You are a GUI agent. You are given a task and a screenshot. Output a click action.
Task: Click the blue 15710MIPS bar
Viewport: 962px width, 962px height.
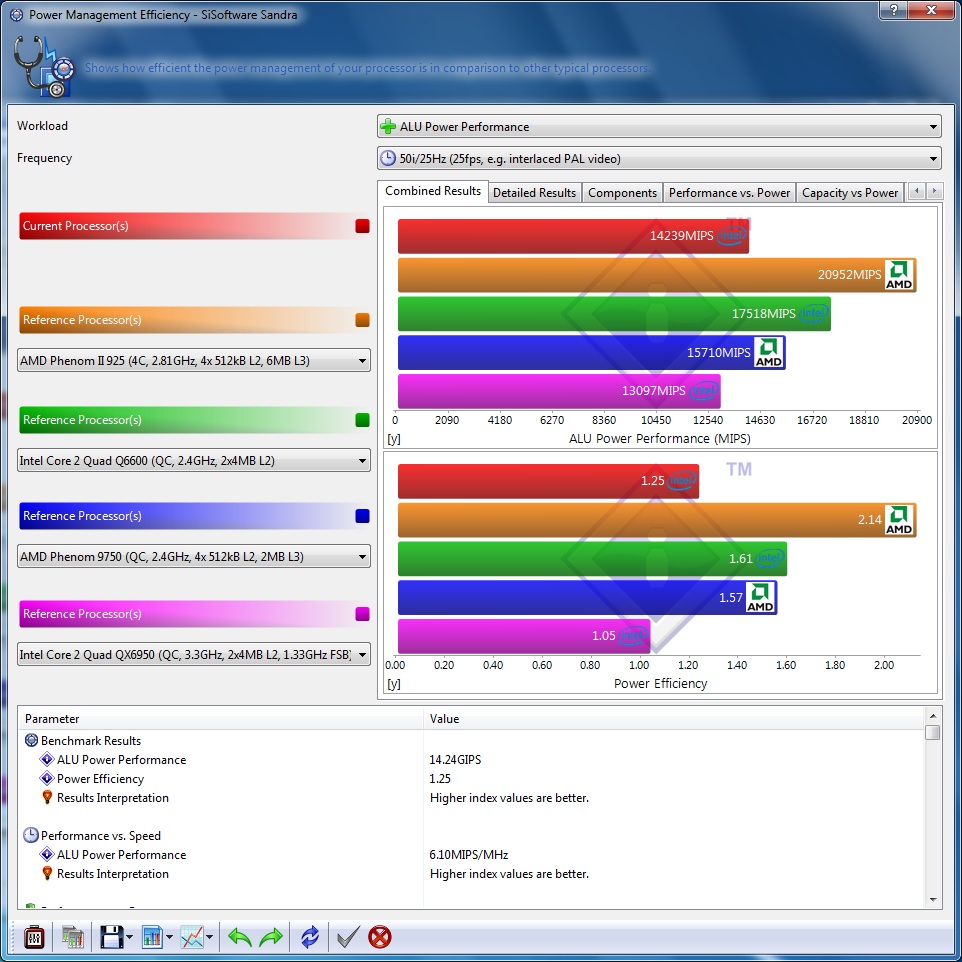tap(591, 352)
